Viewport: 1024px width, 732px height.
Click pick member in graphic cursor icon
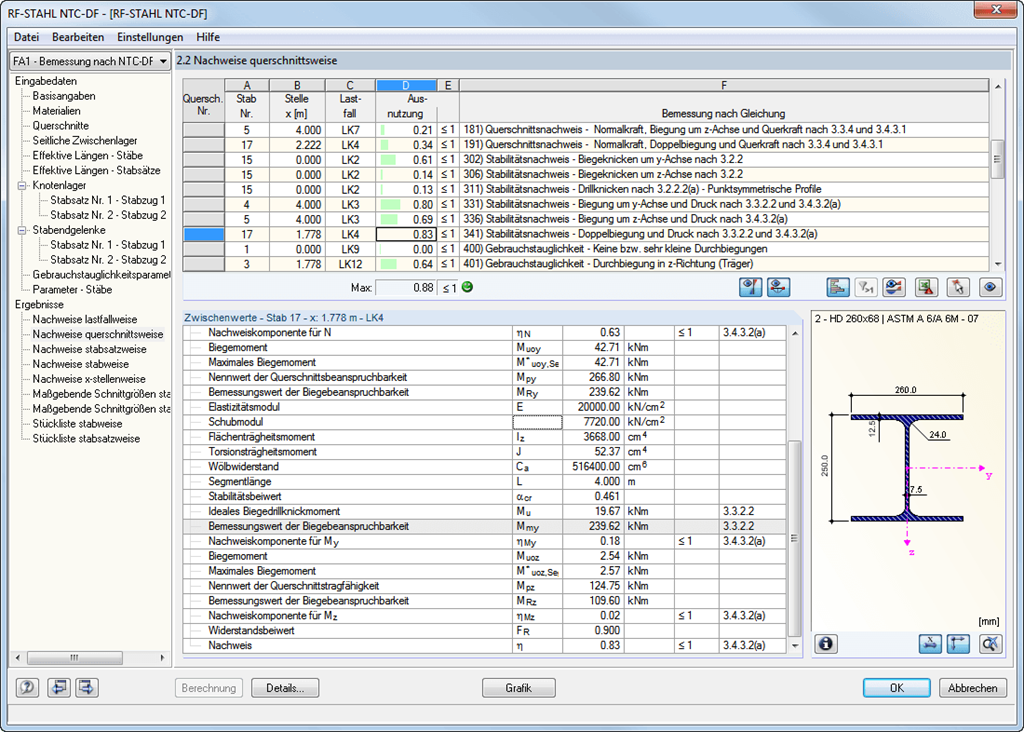point(958,287)
